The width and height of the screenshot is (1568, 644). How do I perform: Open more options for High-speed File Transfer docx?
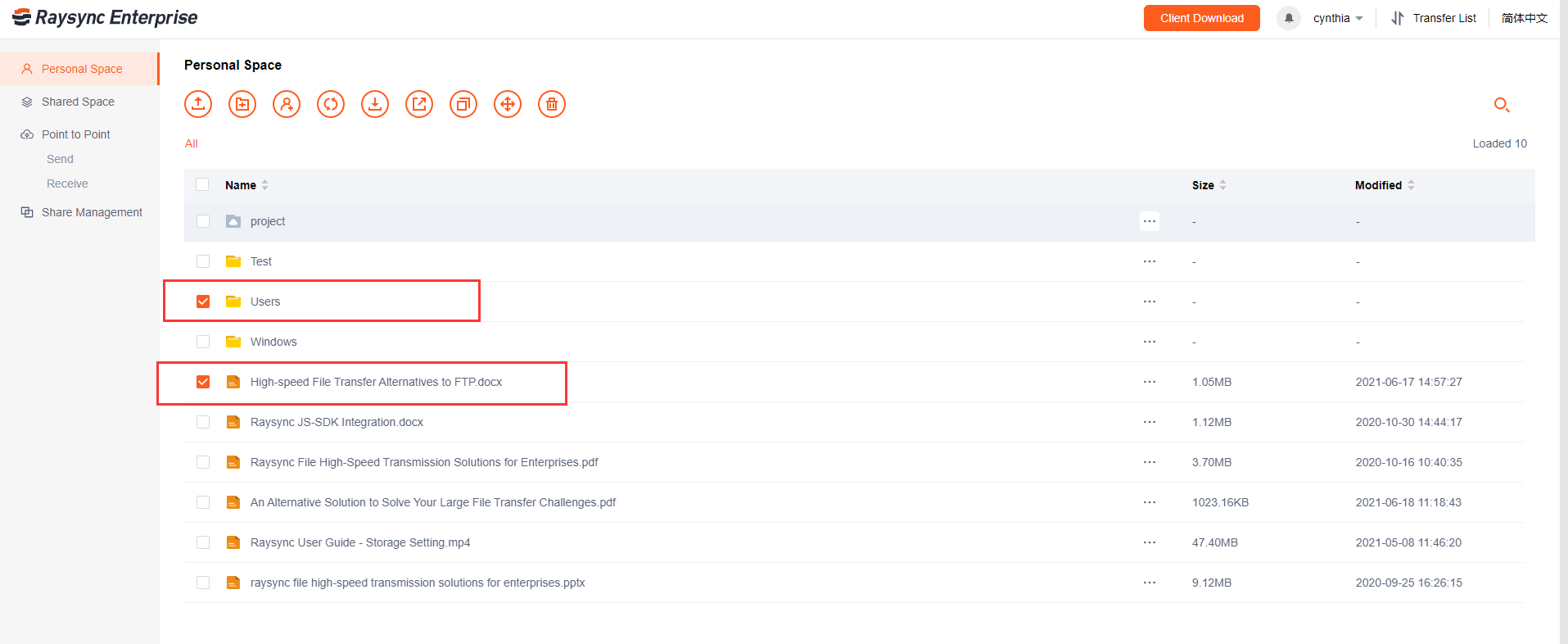(x=1150, y=382)
